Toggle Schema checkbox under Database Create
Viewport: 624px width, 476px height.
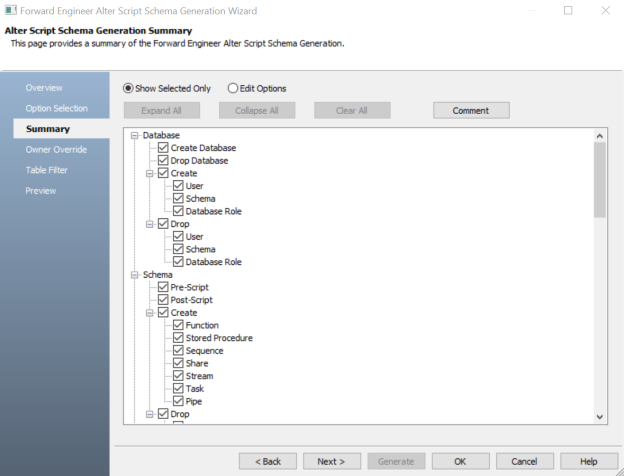click(178, 199)
